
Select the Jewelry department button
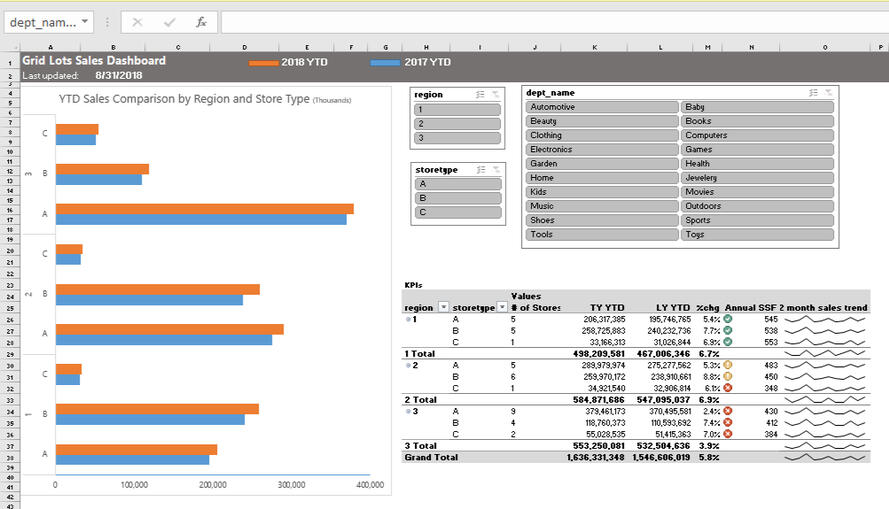(757, 178)
